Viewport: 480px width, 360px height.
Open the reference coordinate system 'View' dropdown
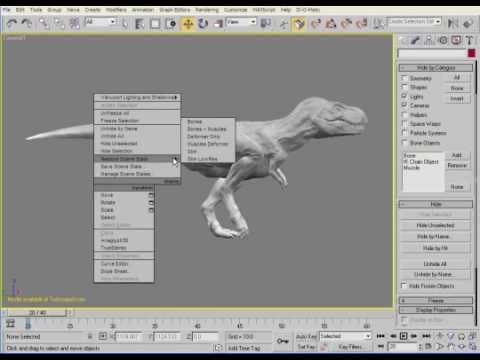click(241, 22)
